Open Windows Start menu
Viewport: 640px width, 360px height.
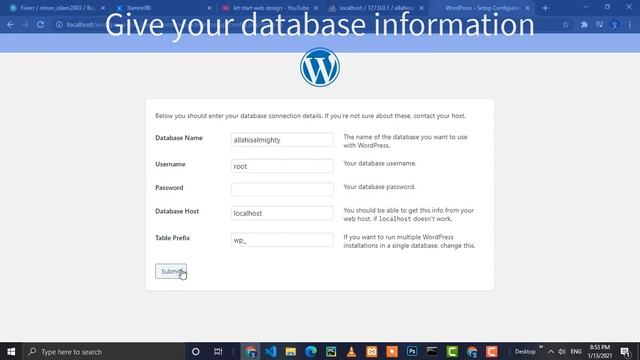point(11,351)
